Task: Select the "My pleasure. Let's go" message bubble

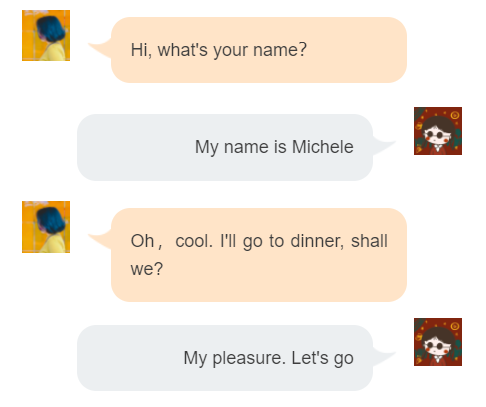Action: coord(225,358)
